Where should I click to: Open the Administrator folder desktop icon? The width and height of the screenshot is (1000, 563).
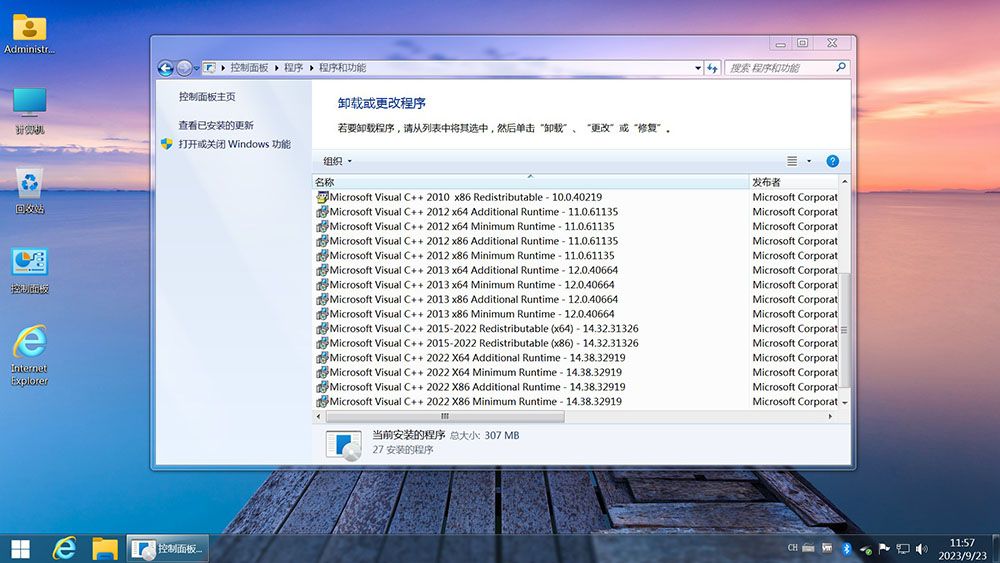(29, 34)
